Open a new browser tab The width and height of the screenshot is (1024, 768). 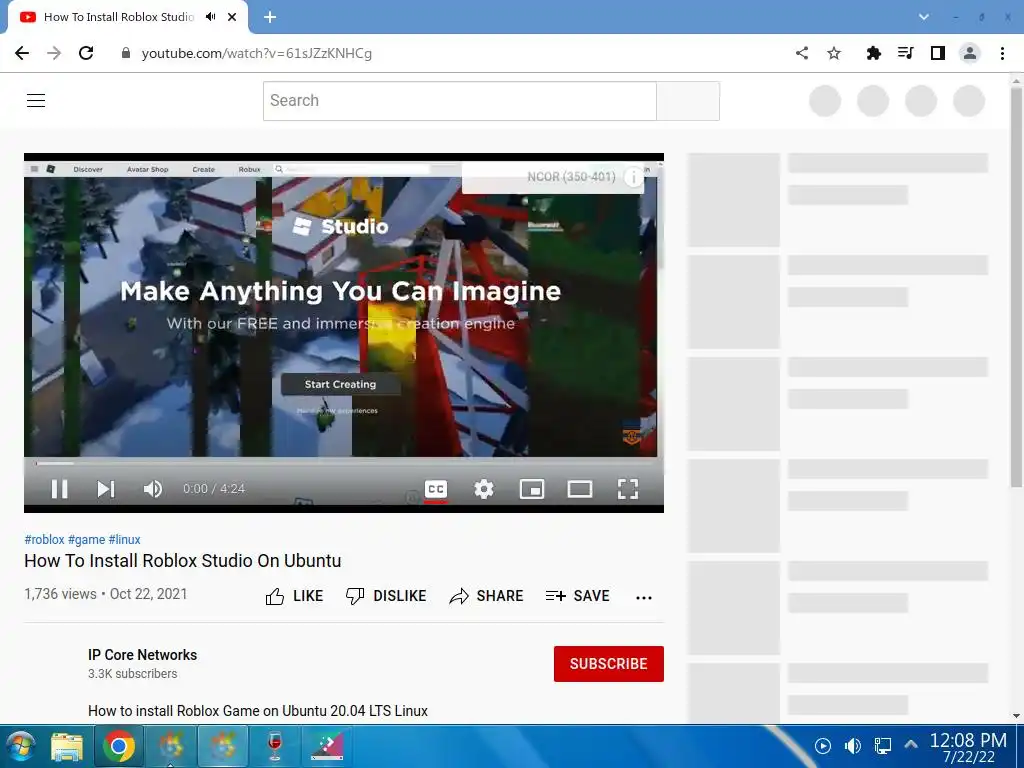[270, 17]
